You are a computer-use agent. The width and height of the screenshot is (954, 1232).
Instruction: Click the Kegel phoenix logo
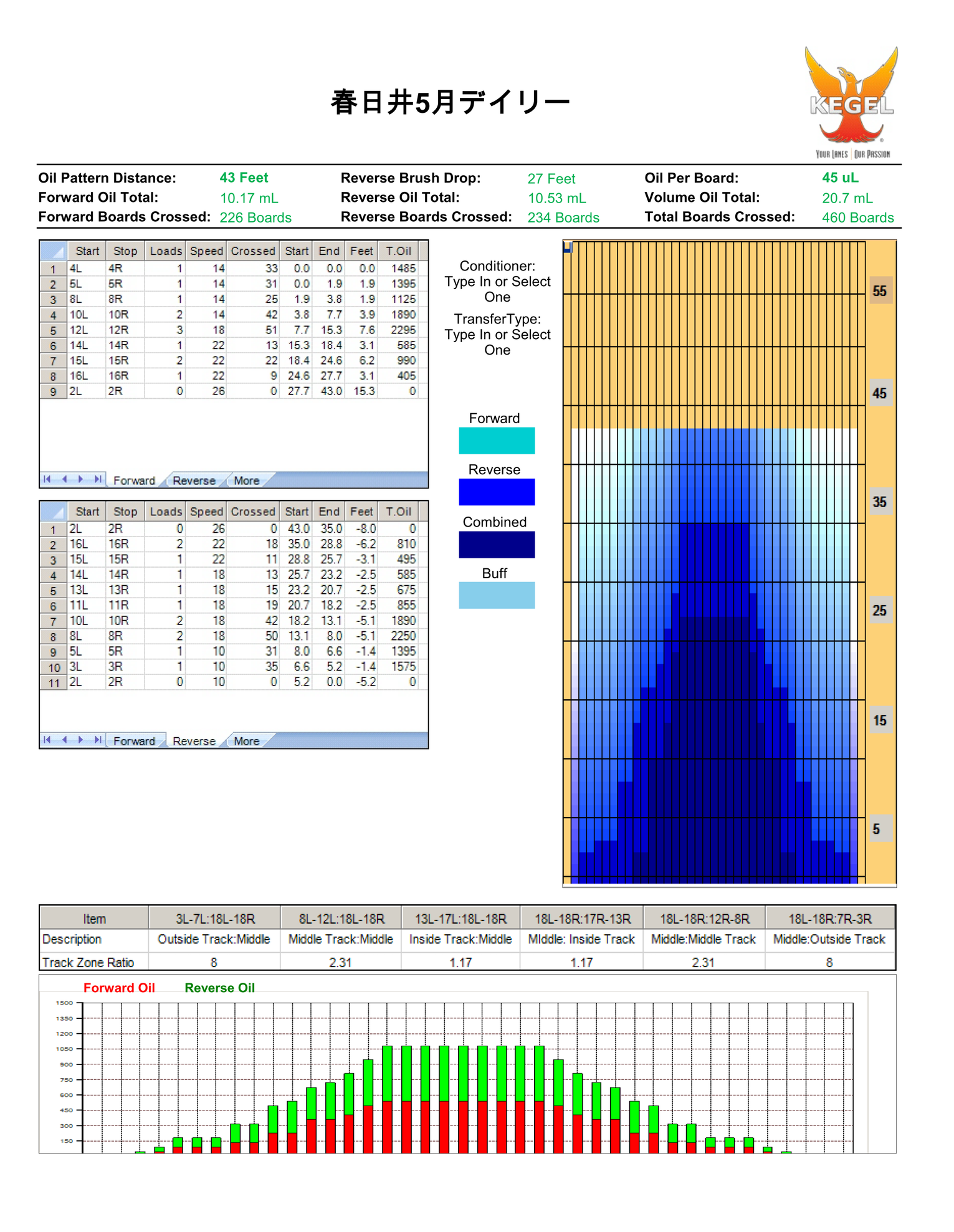coord(852,103)
